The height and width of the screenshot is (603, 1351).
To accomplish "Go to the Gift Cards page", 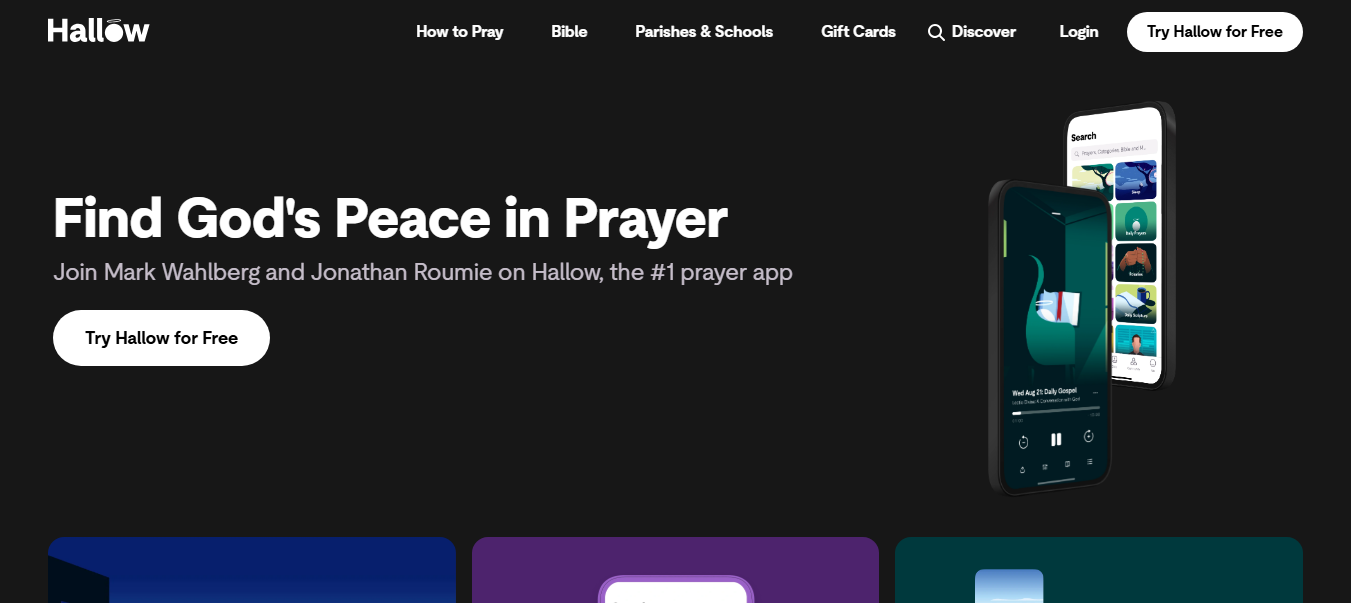I will (x=858, y=32).
